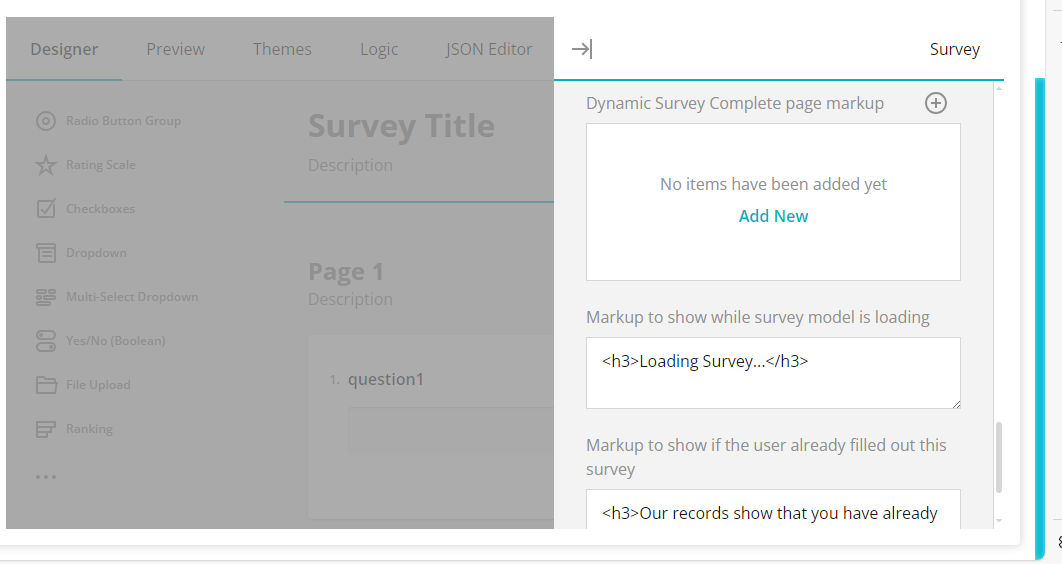
Task: Collapse the property panel with arrow icon
Action: (x=581, y=49)
